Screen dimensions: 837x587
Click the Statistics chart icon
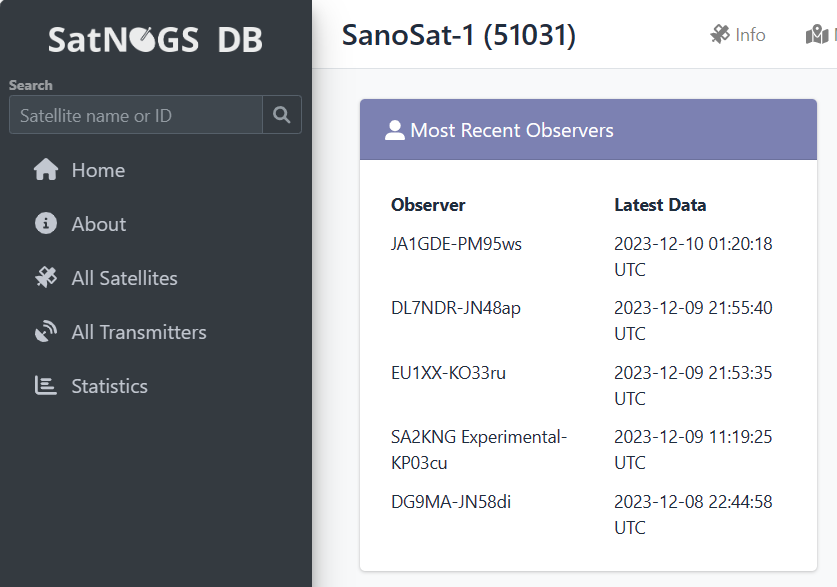[46, 385]
